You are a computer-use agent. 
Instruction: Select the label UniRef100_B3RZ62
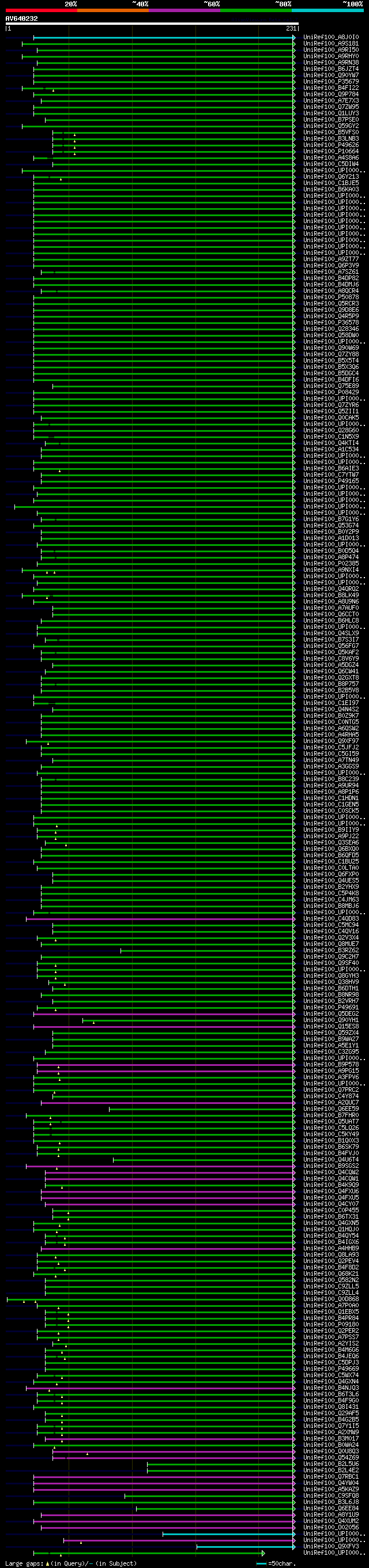332,950
